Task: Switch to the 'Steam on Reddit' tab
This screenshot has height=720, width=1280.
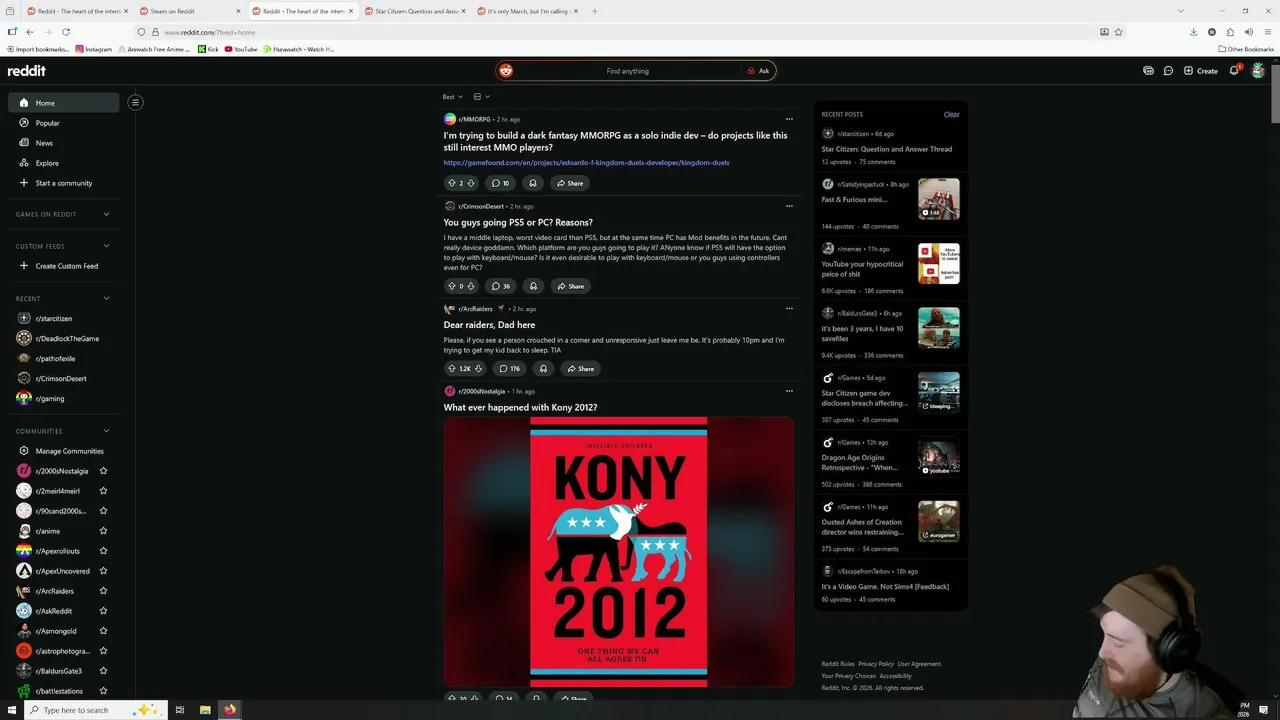Action: tap(189, 11)
